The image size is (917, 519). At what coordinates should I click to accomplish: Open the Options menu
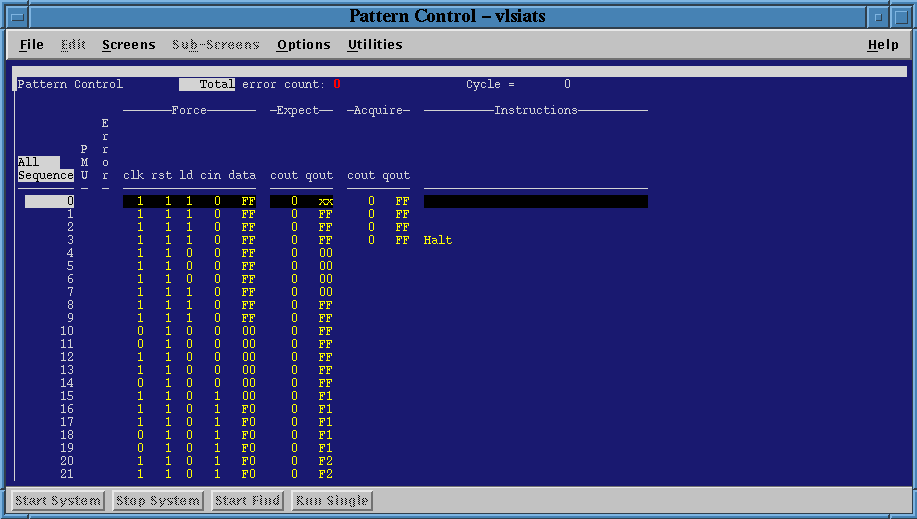coord(304,45)
